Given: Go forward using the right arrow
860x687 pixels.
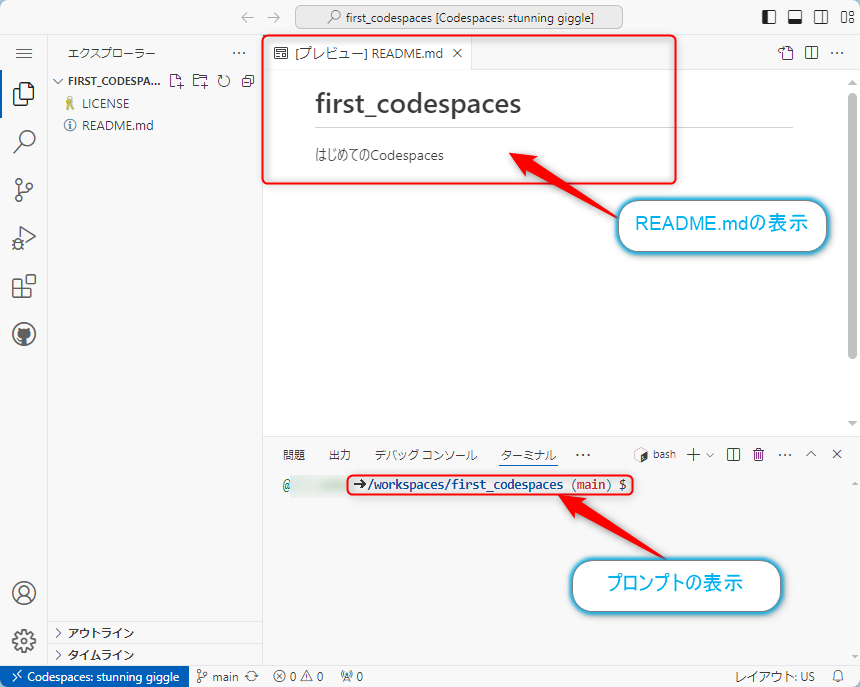Looking at the screenshot, I should tap(274, 18).
